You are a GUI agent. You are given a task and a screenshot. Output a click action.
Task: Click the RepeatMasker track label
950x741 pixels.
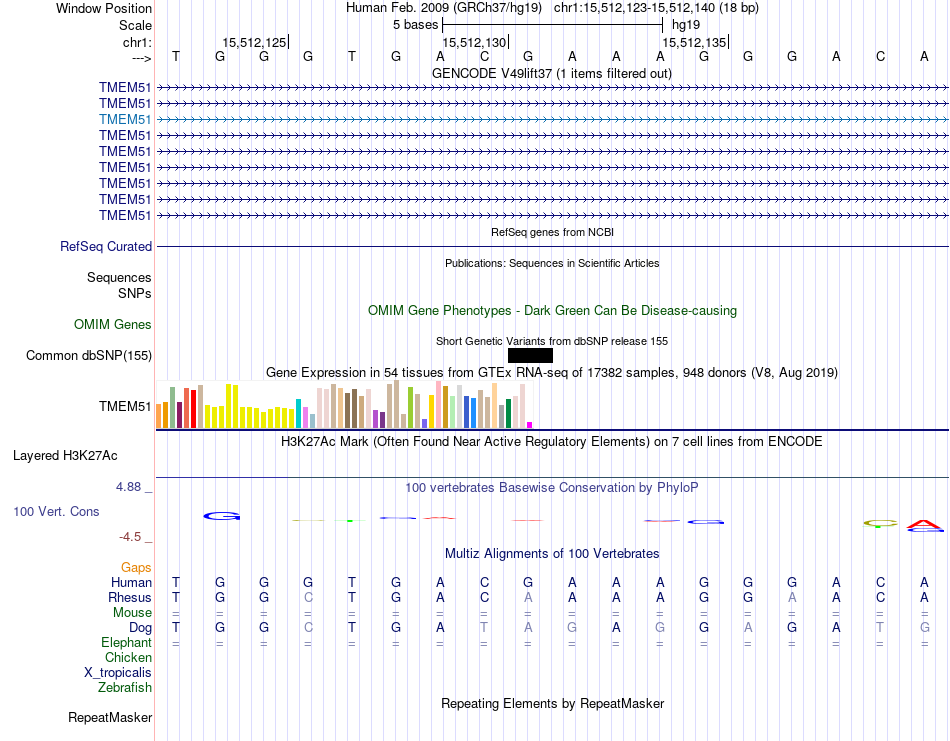click(x=110, y=718)
